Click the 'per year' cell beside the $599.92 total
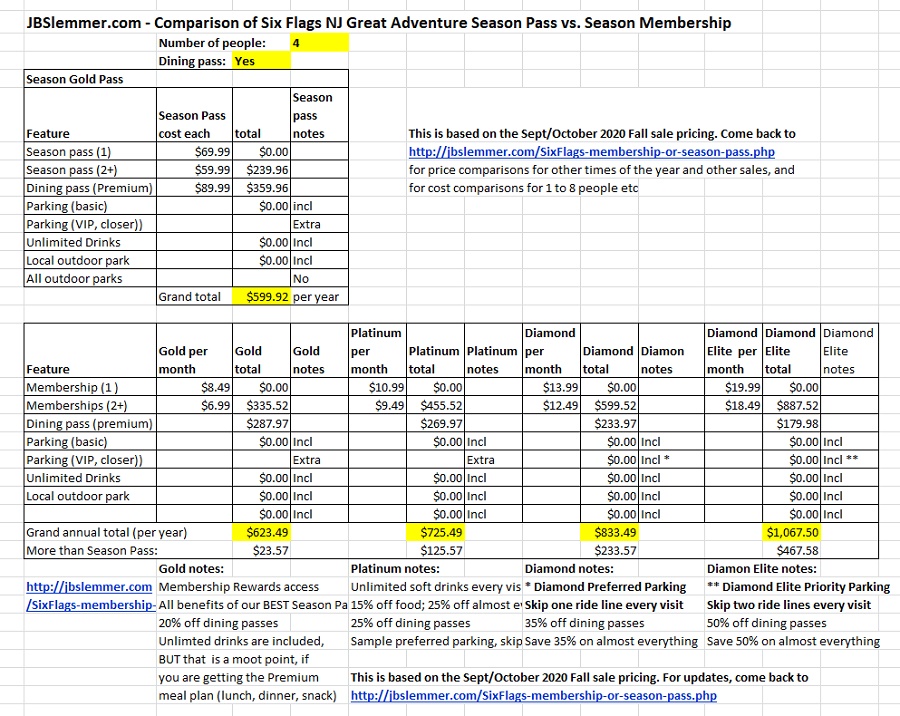Viewport: 900px width, 716px height. click(319, 296)
